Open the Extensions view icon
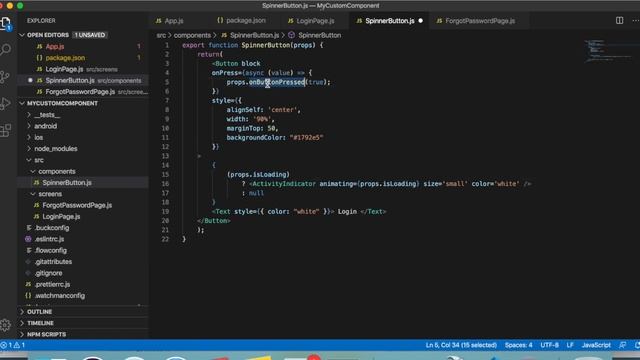The height and width of the screenshot is (360, 640). pos(6,131)
